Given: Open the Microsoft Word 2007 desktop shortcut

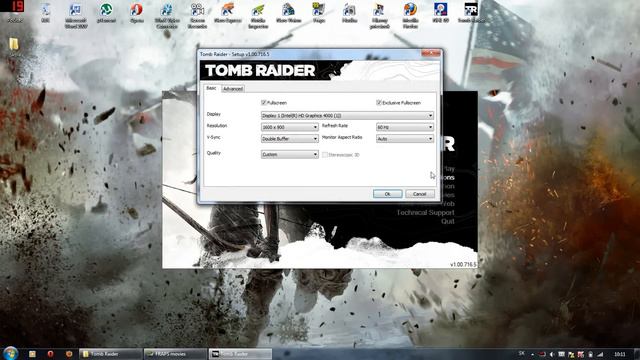Looking at the screenshot, I should coord(76,15).
